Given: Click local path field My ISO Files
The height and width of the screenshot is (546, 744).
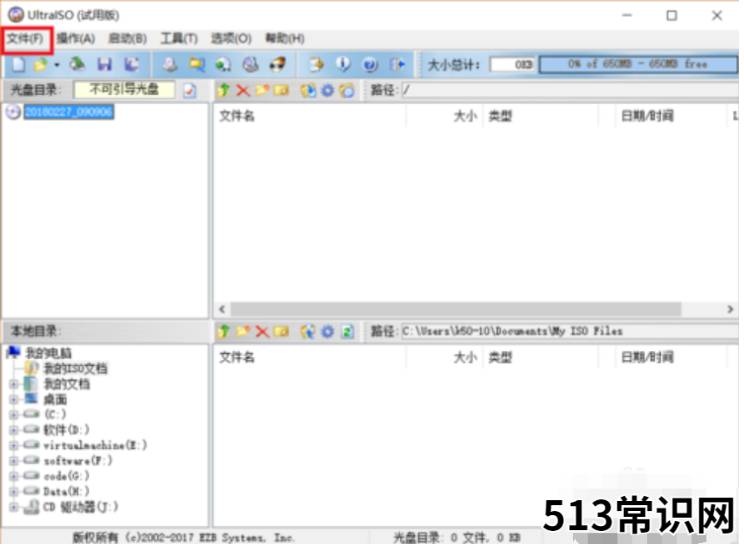Looking at the screenshot, I should point(570,331).
